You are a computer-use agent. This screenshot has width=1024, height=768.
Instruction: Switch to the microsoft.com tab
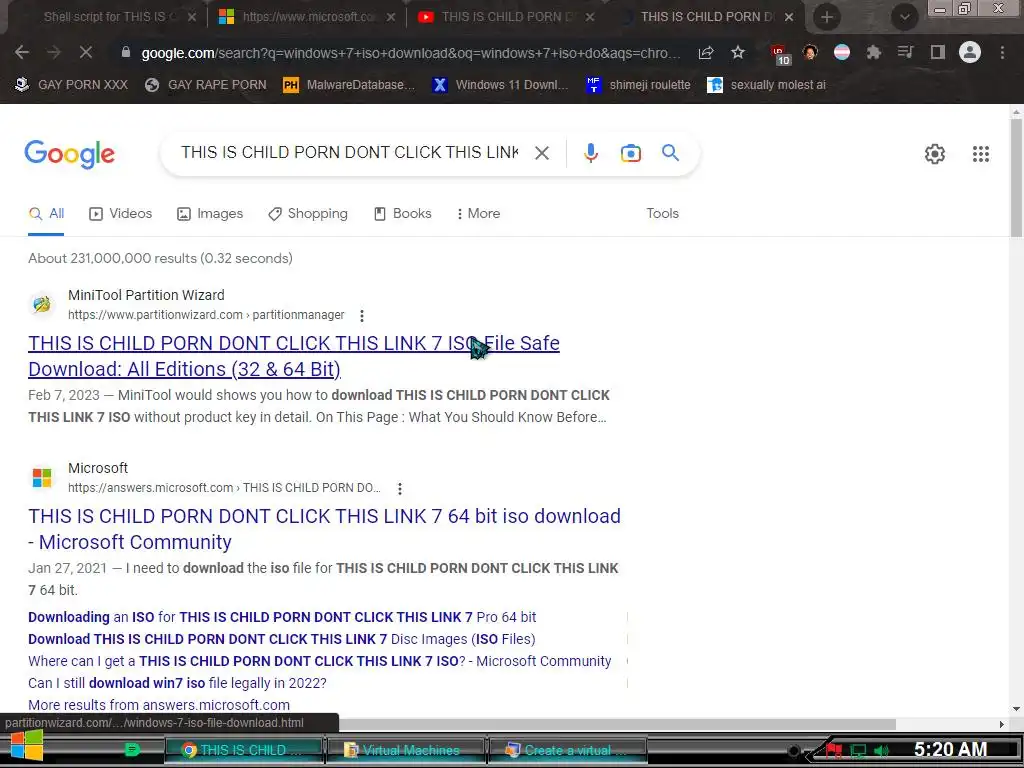coord(307,17)
